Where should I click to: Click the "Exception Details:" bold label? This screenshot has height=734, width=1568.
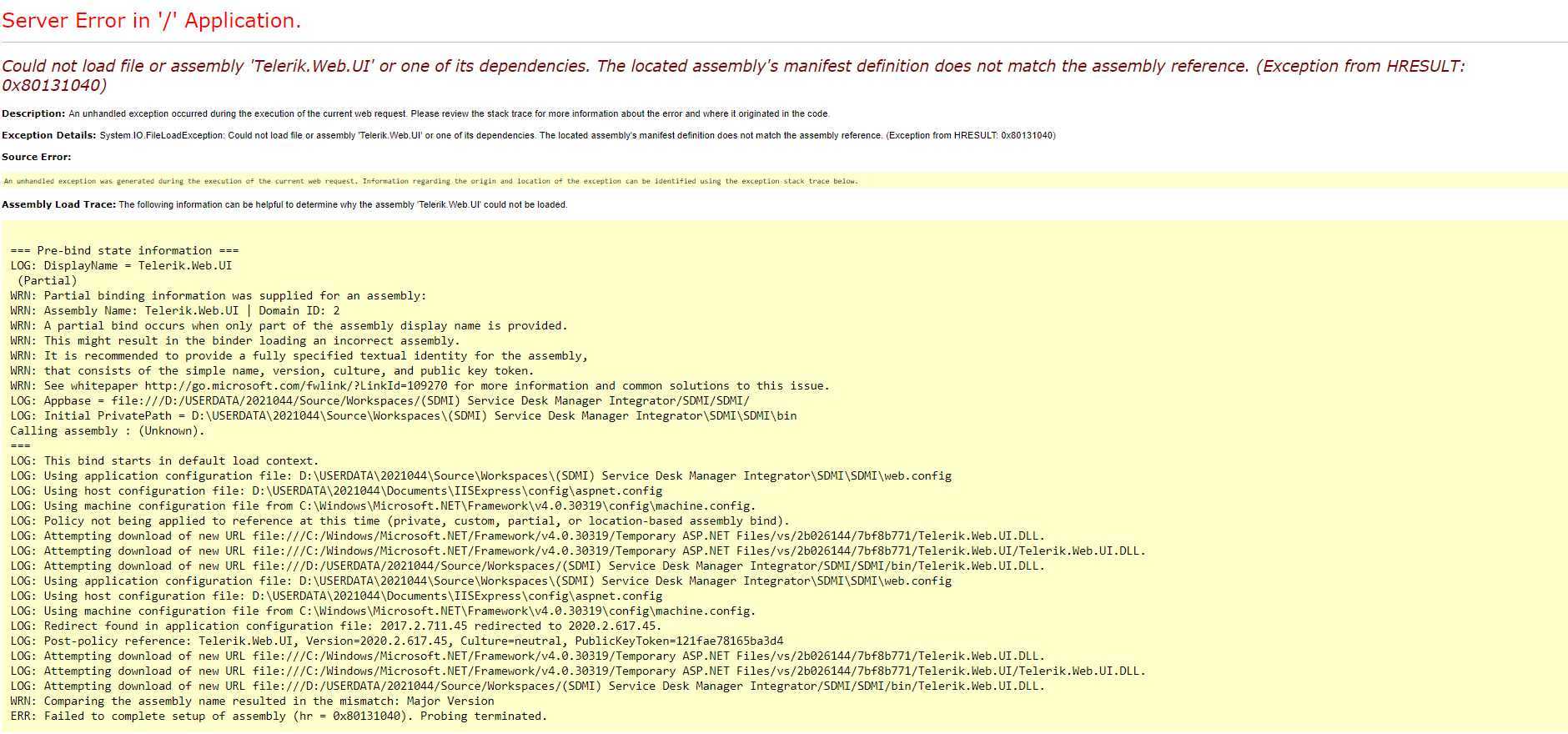pyautogui.click(x=49, y=135)
